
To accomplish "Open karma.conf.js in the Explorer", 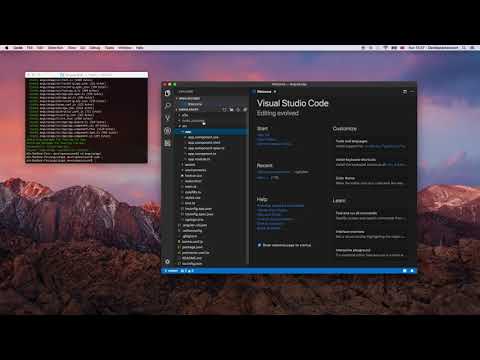I will pos(192,242).
